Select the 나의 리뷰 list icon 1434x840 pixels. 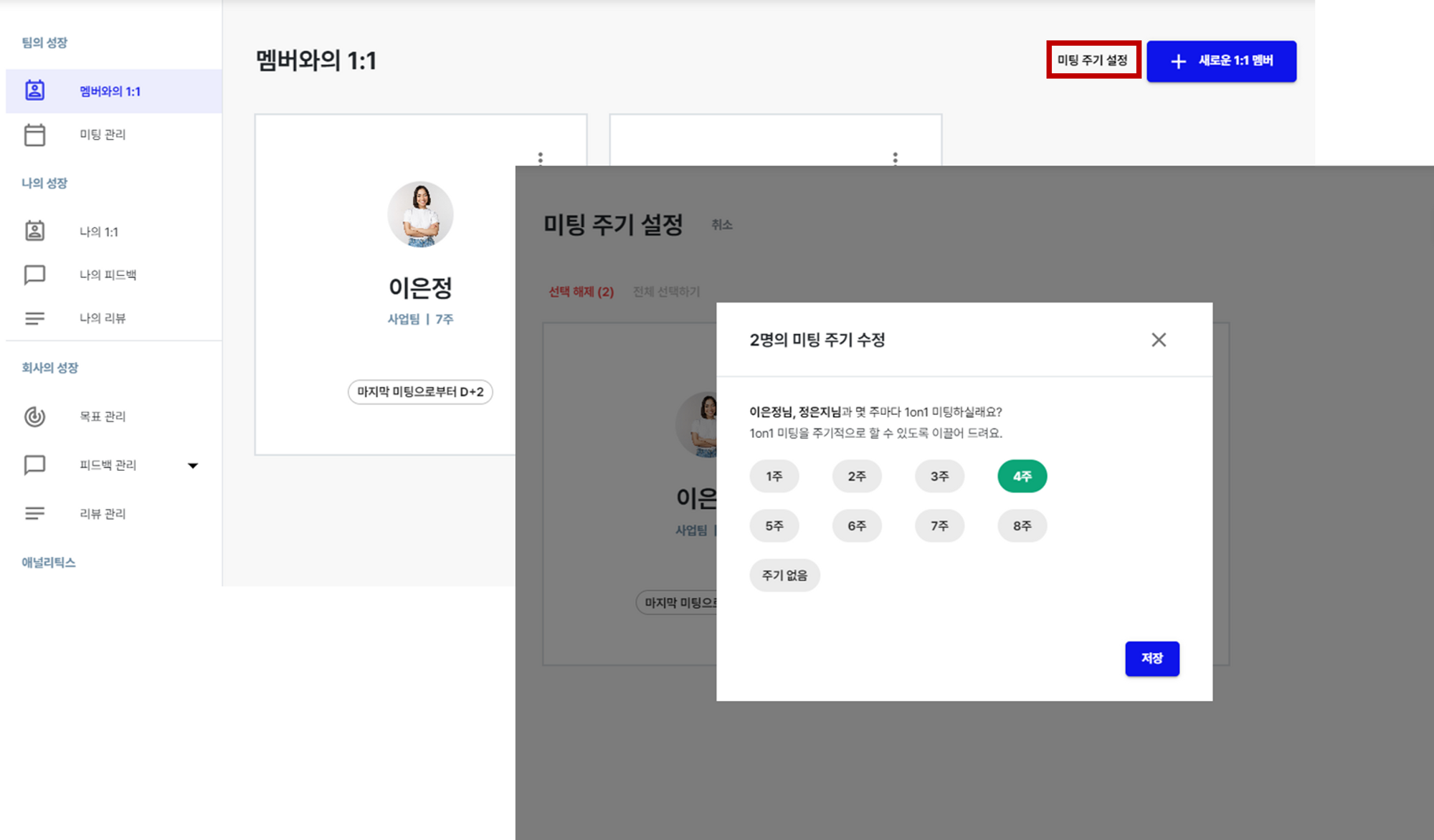[34, 318]
